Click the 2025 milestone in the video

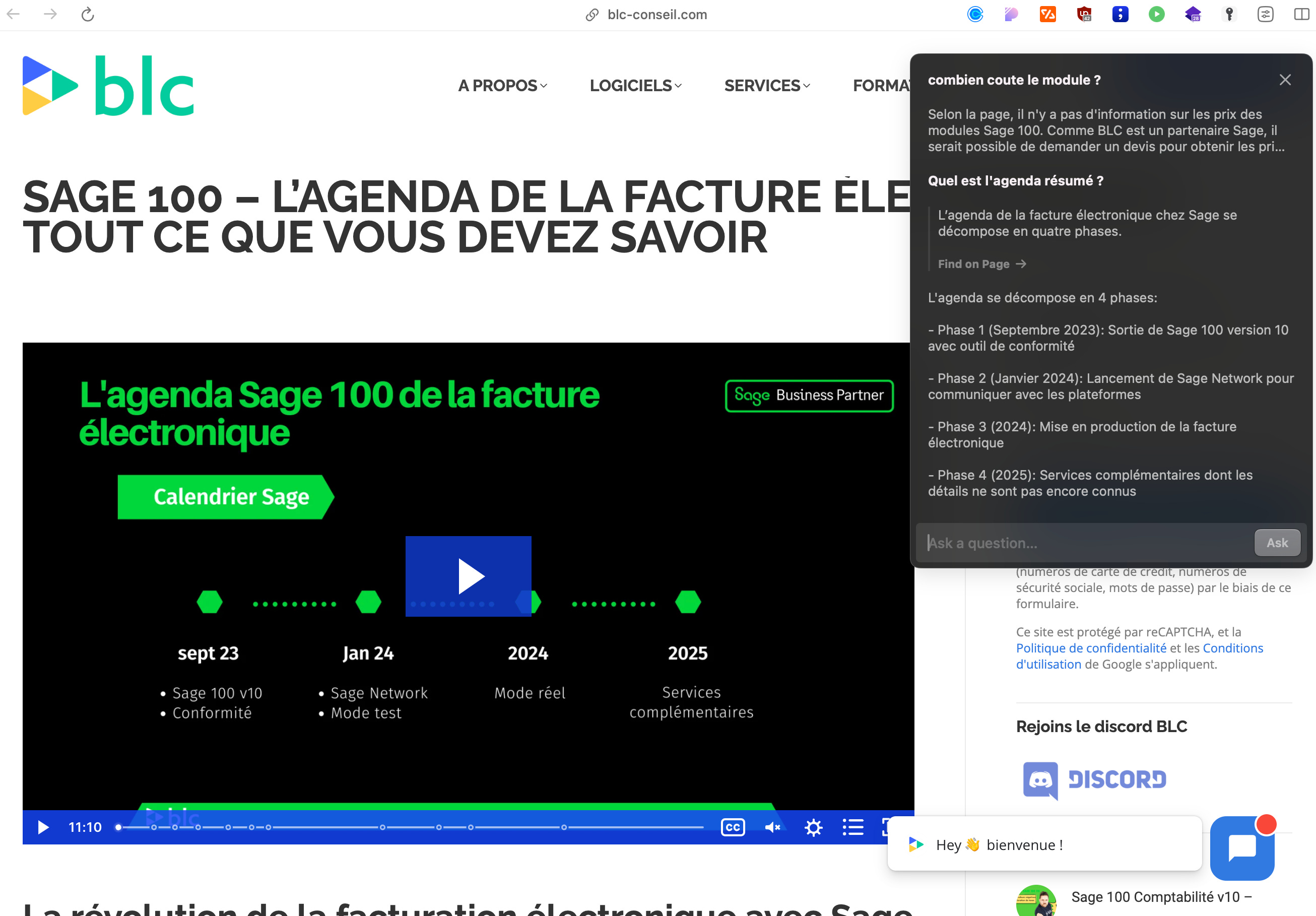687,653
